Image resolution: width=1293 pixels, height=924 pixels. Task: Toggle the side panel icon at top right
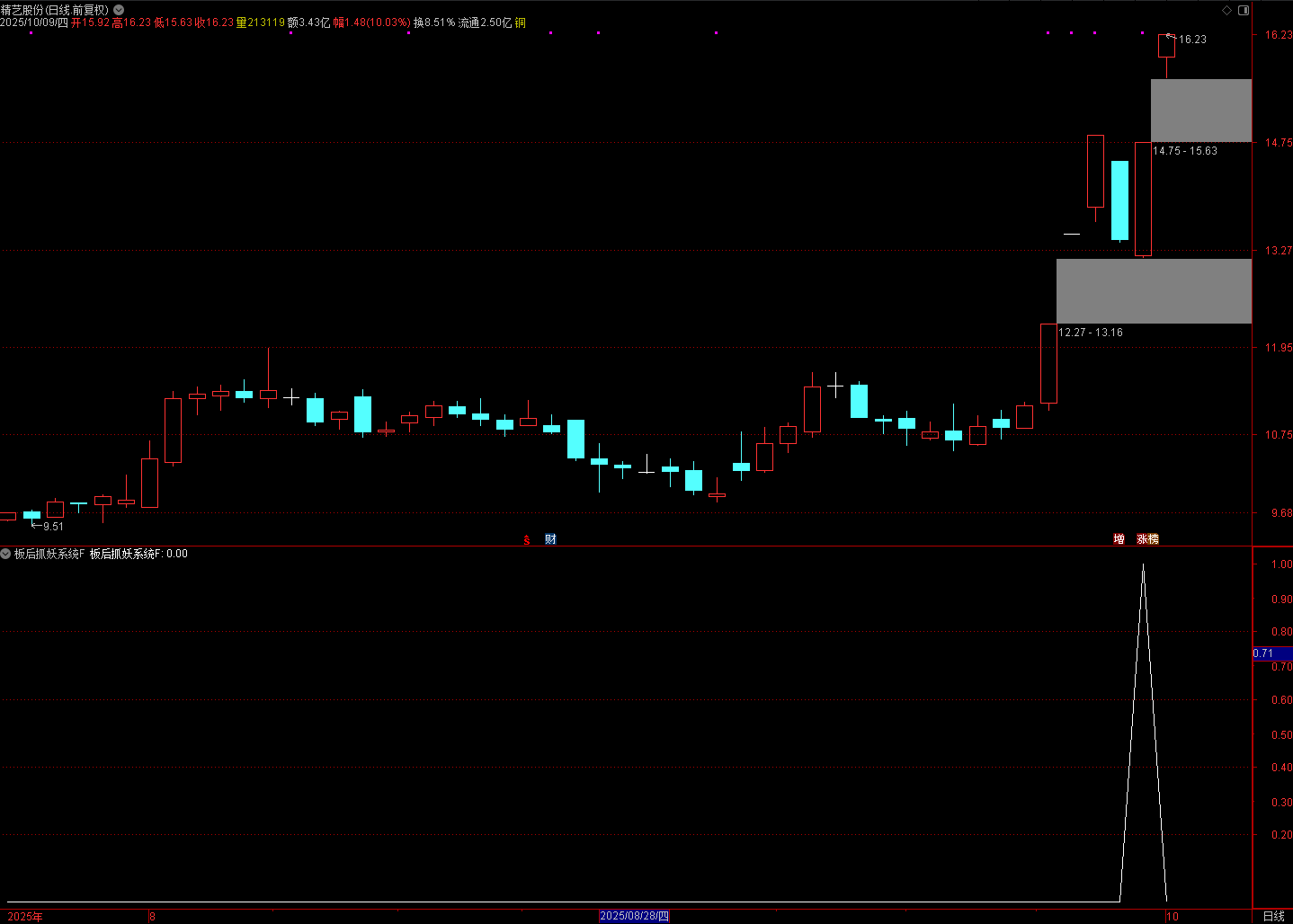[1244, 10]
